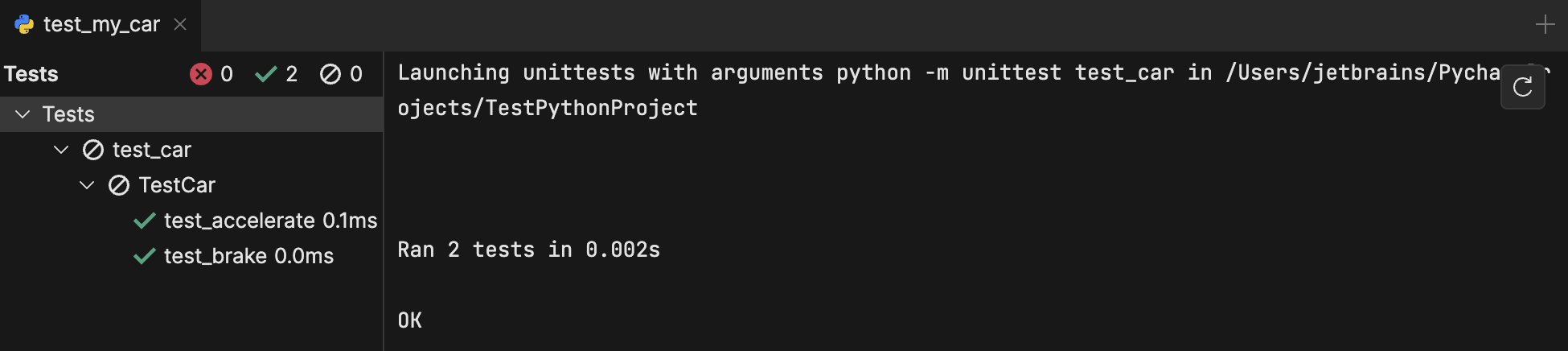Screen dimensions: 1568x351
Task: Click the 'Ran 2 tests' output line
Action: pyautogui.click(x=528, y=250)
